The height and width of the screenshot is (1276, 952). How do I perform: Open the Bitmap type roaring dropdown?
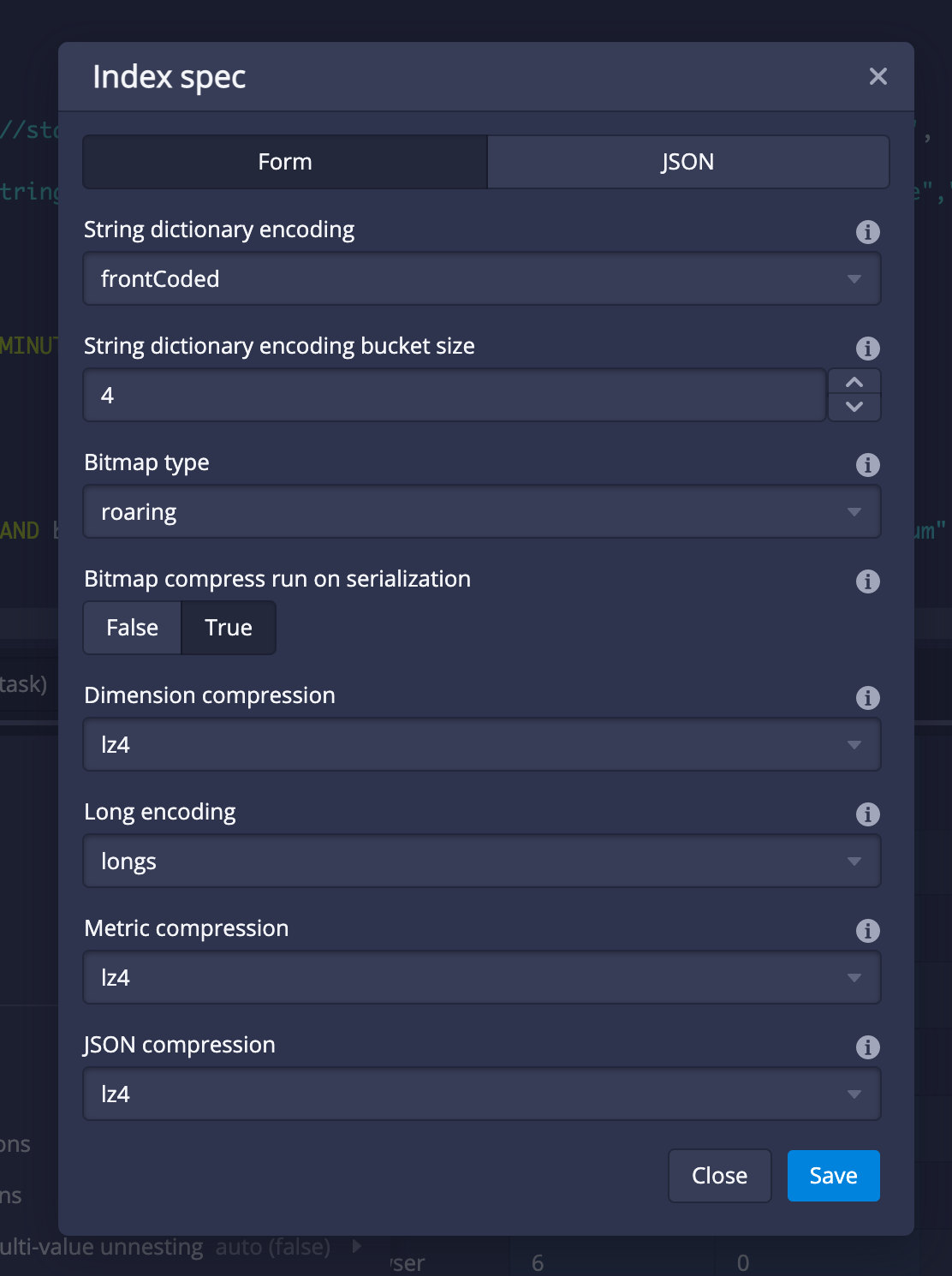click(481, 512)
